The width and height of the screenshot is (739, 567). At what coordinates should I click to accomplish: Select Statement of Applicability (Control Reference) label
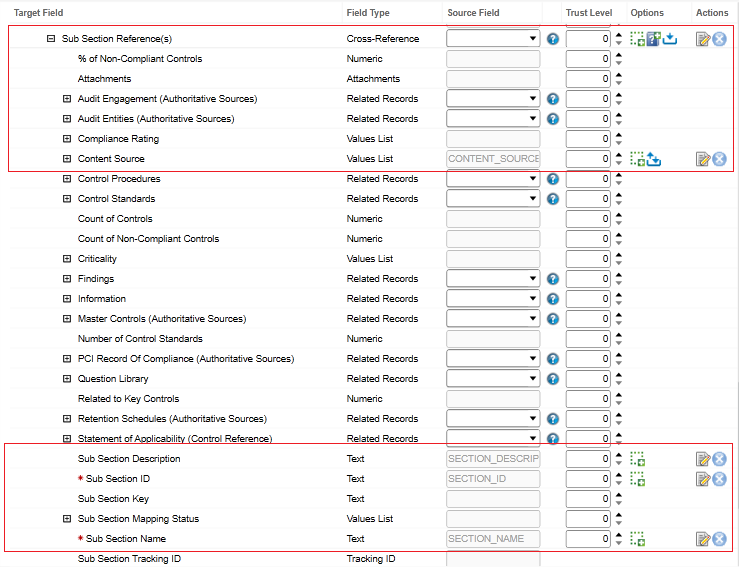175,439
